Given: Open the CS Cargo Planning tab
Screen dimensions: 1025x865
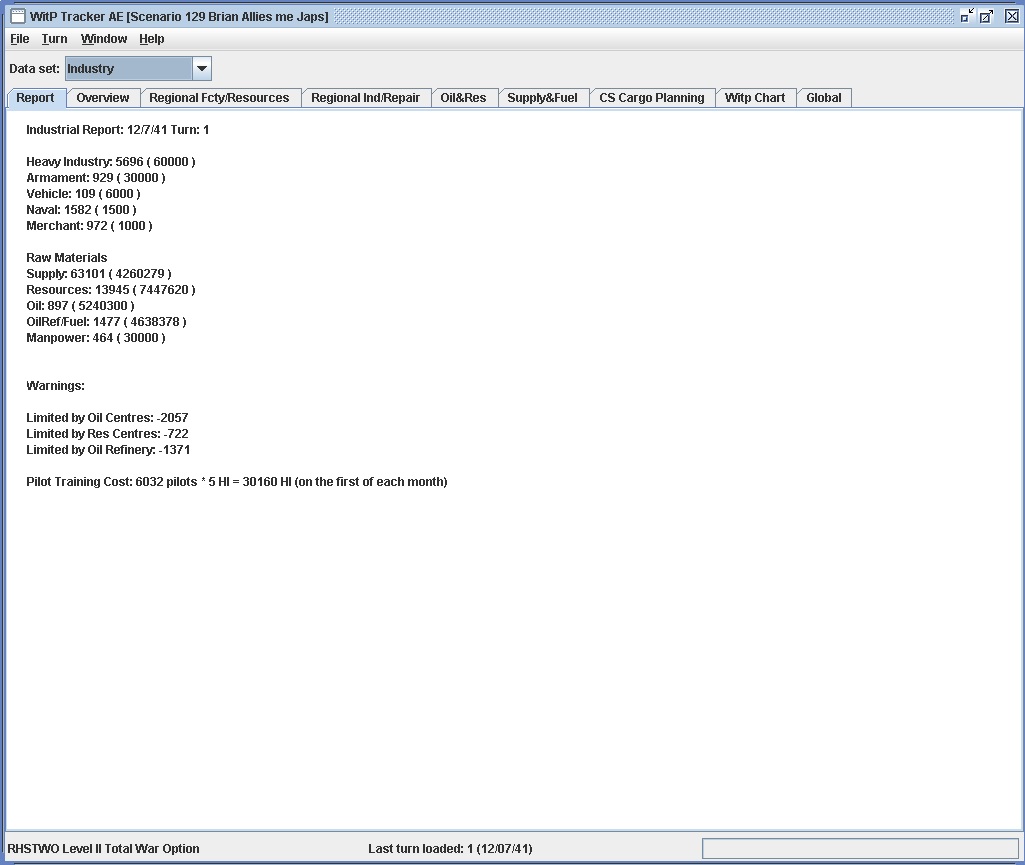Looking at the screenshot, I should click(652, 98).
